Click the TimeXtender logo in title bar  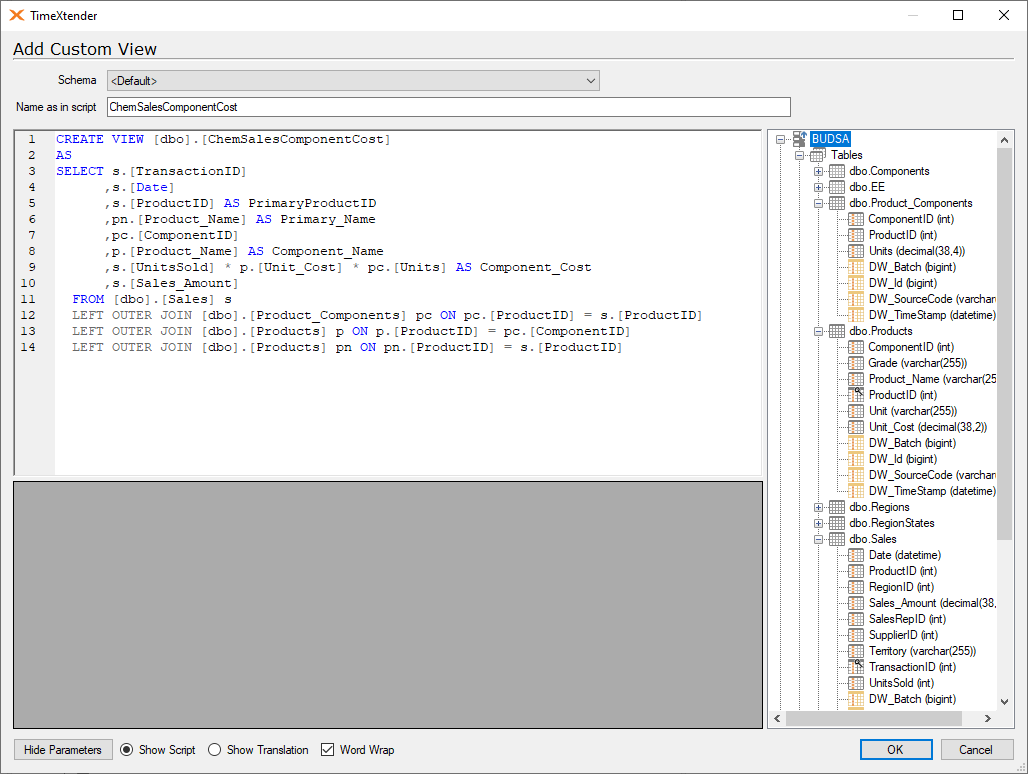[x=16, y=15]
